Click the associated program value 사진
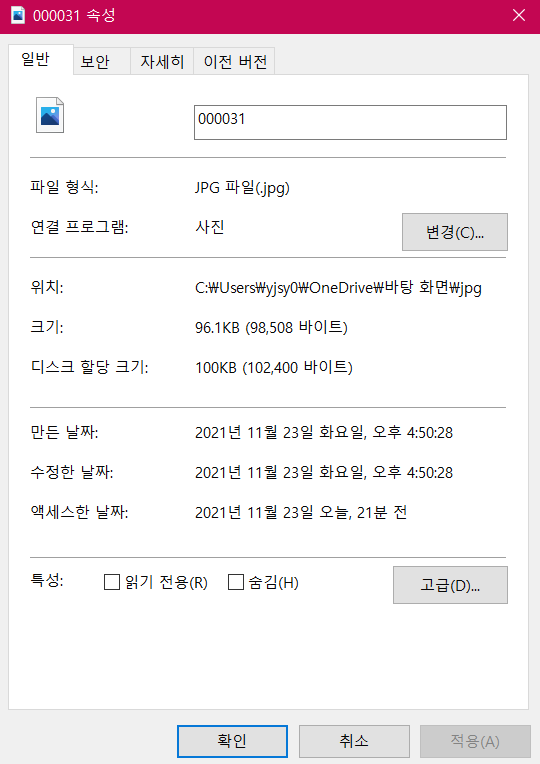Image resolution: width=540 pixels, height=764 pixels. click(210, 227)
